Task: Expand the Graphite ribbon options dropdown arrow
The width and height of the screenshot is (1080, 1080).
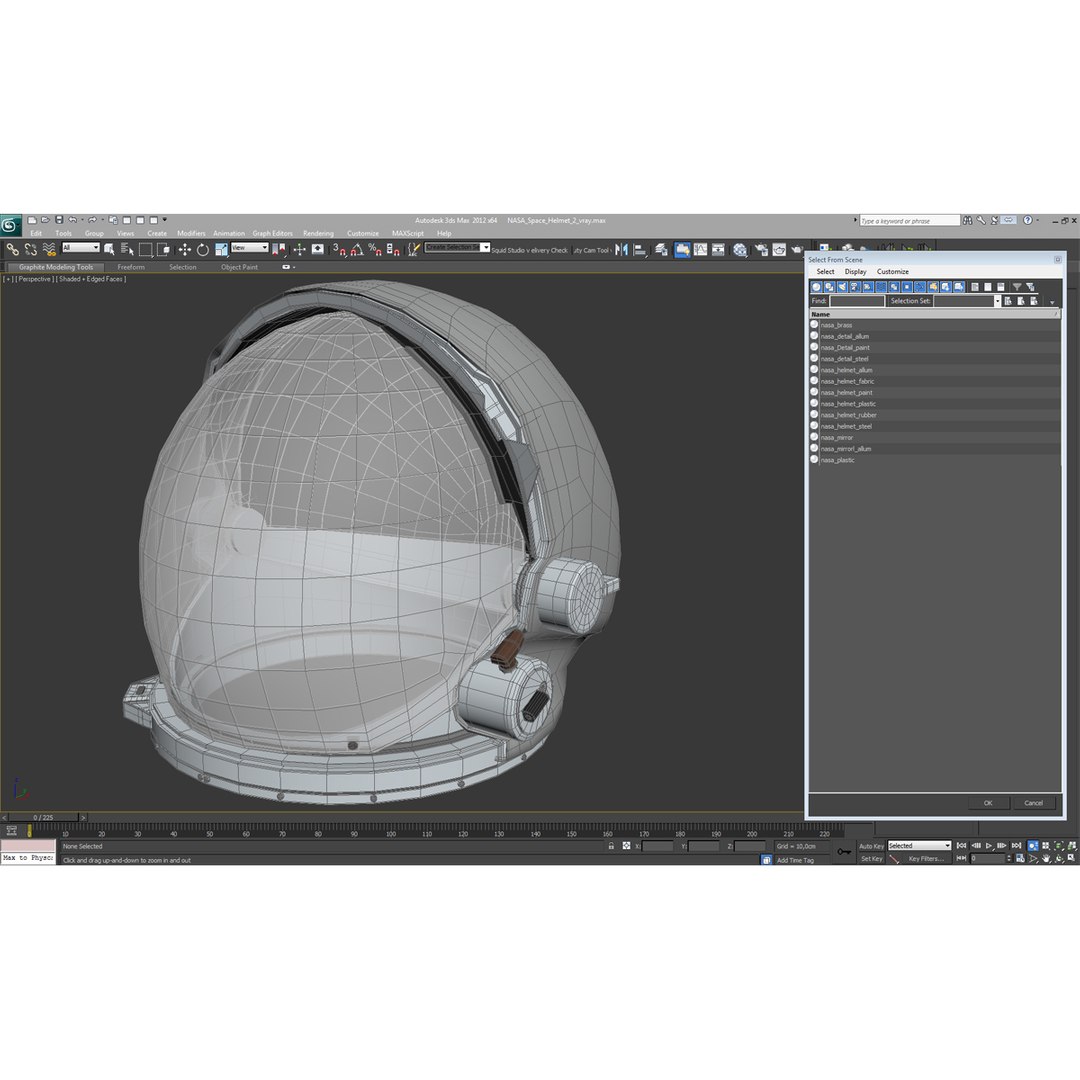Action: pos(294,267)
